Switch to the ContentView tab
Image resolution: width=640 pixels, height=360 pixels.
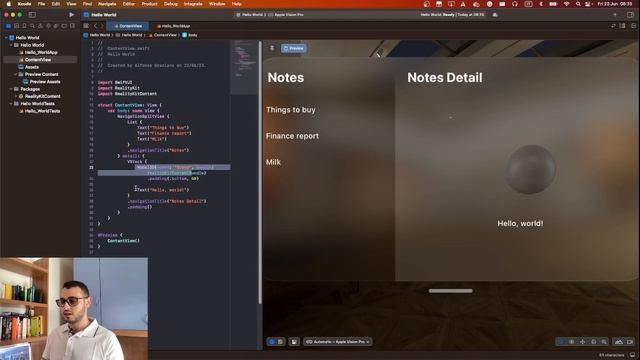coord(128,26)
